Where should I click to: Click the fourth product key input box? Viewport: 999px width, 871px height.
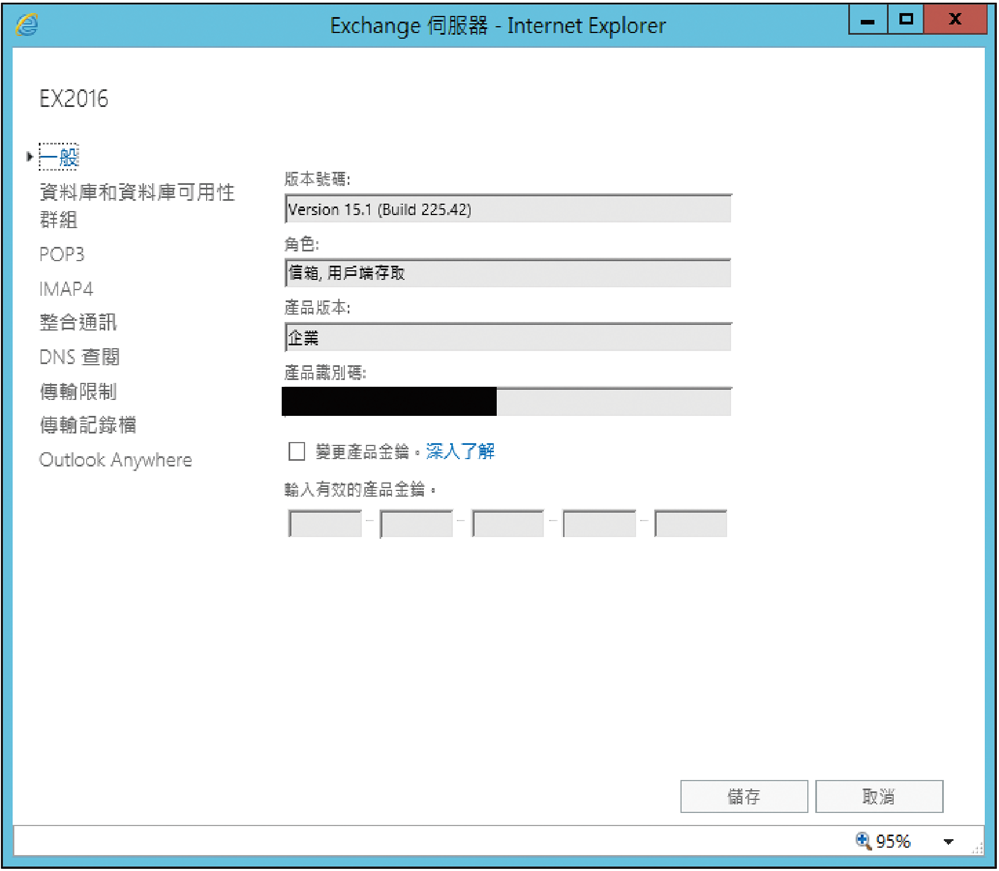tap(600, 524)
